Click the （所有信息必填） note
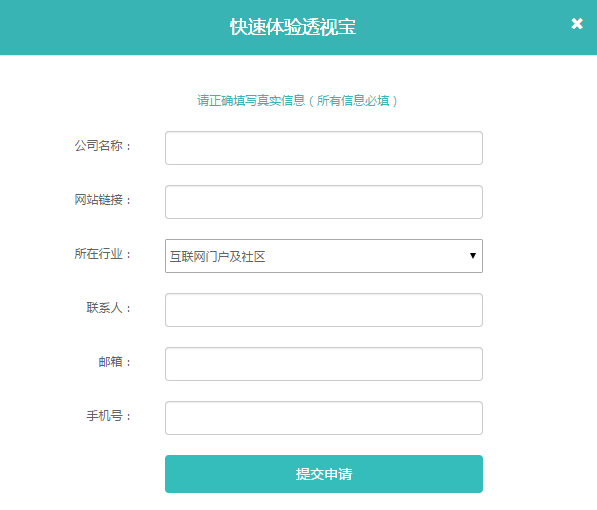Screen dimensions: 597x510 click(x=353, y=101)
